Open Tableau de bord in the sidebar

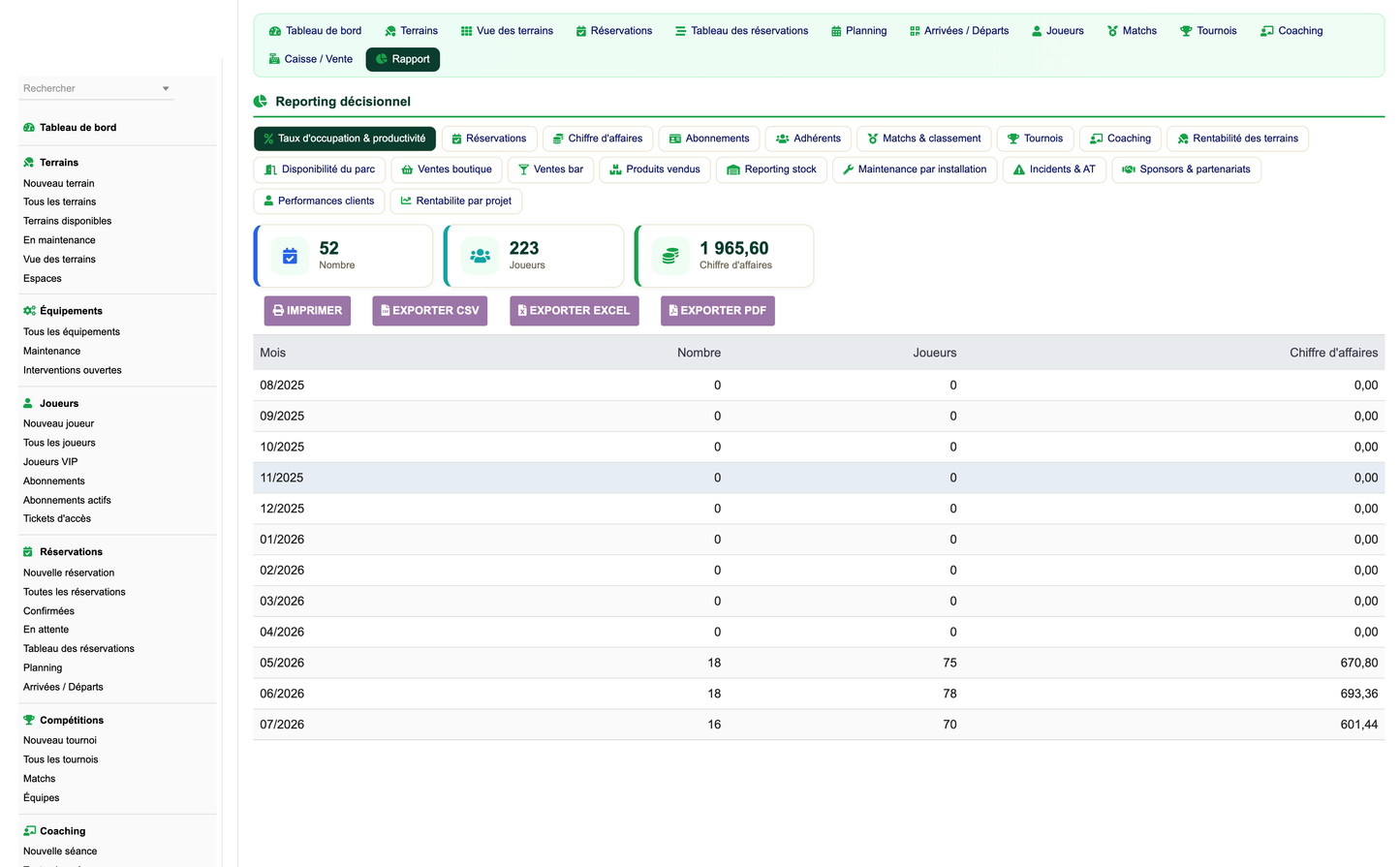point(78,128)
